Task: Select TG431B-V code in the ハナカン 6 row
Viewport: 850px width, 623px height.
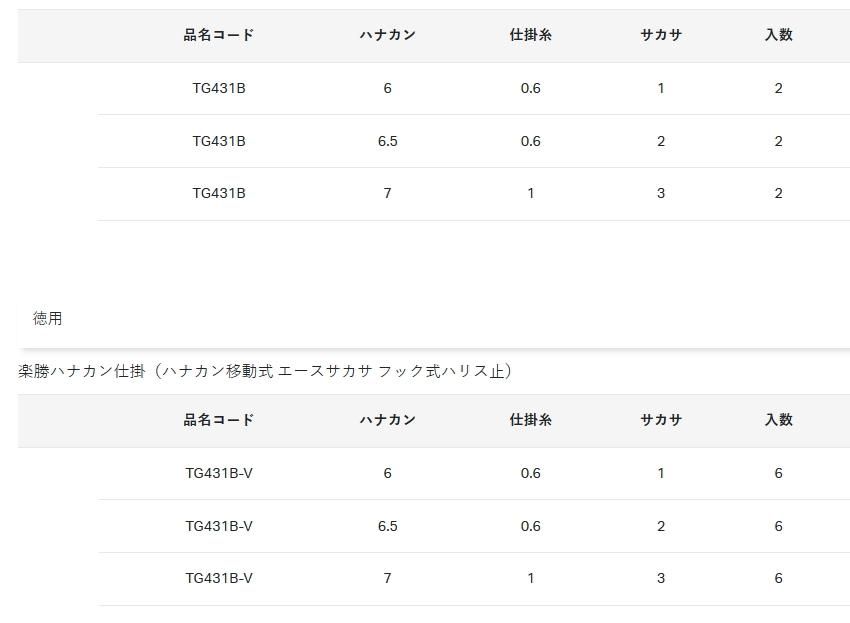Action: click(x=219, y=473)
